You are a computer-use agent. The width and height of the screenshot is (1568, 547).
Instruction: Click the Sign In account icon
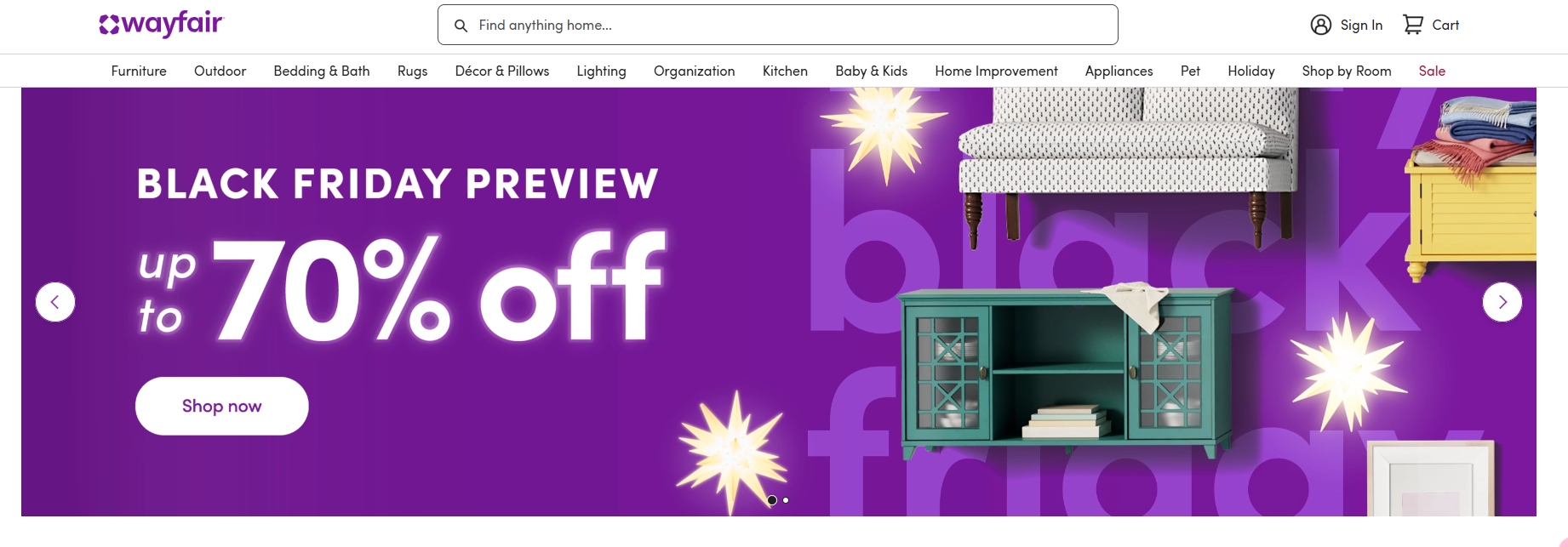[1320, 25]
